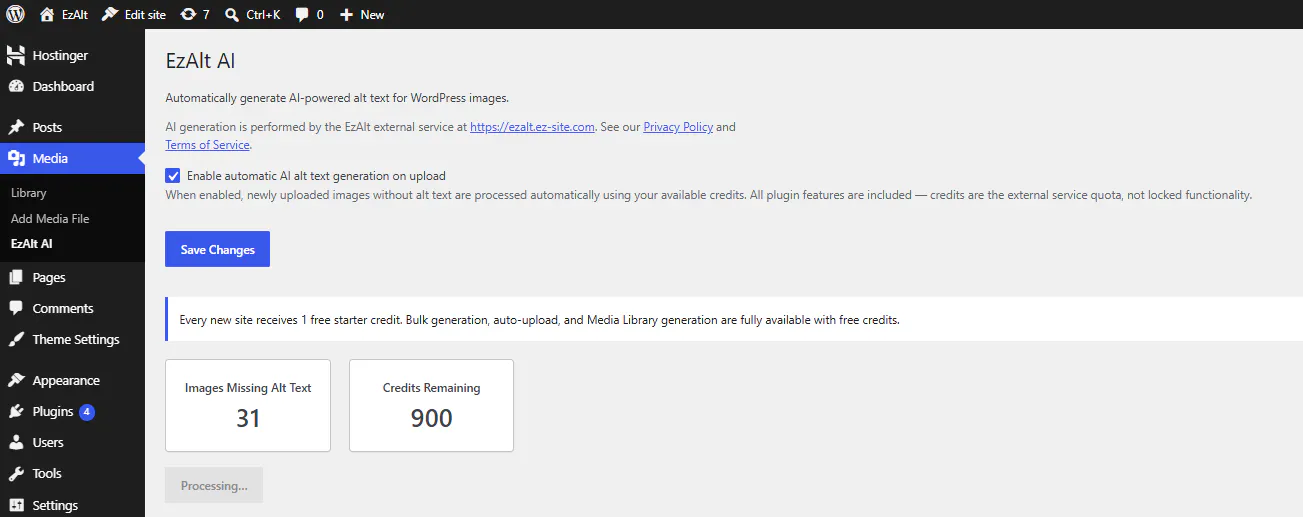Click Save Changes button

pyautogui.click(x=217, y=249)
